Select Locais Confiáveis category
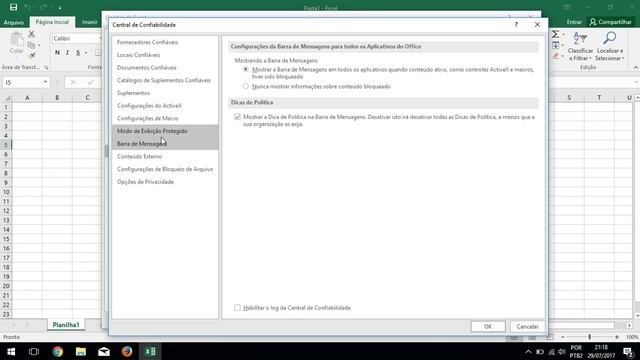The height and width of the screenshot is (360, 640). [165, 55]
